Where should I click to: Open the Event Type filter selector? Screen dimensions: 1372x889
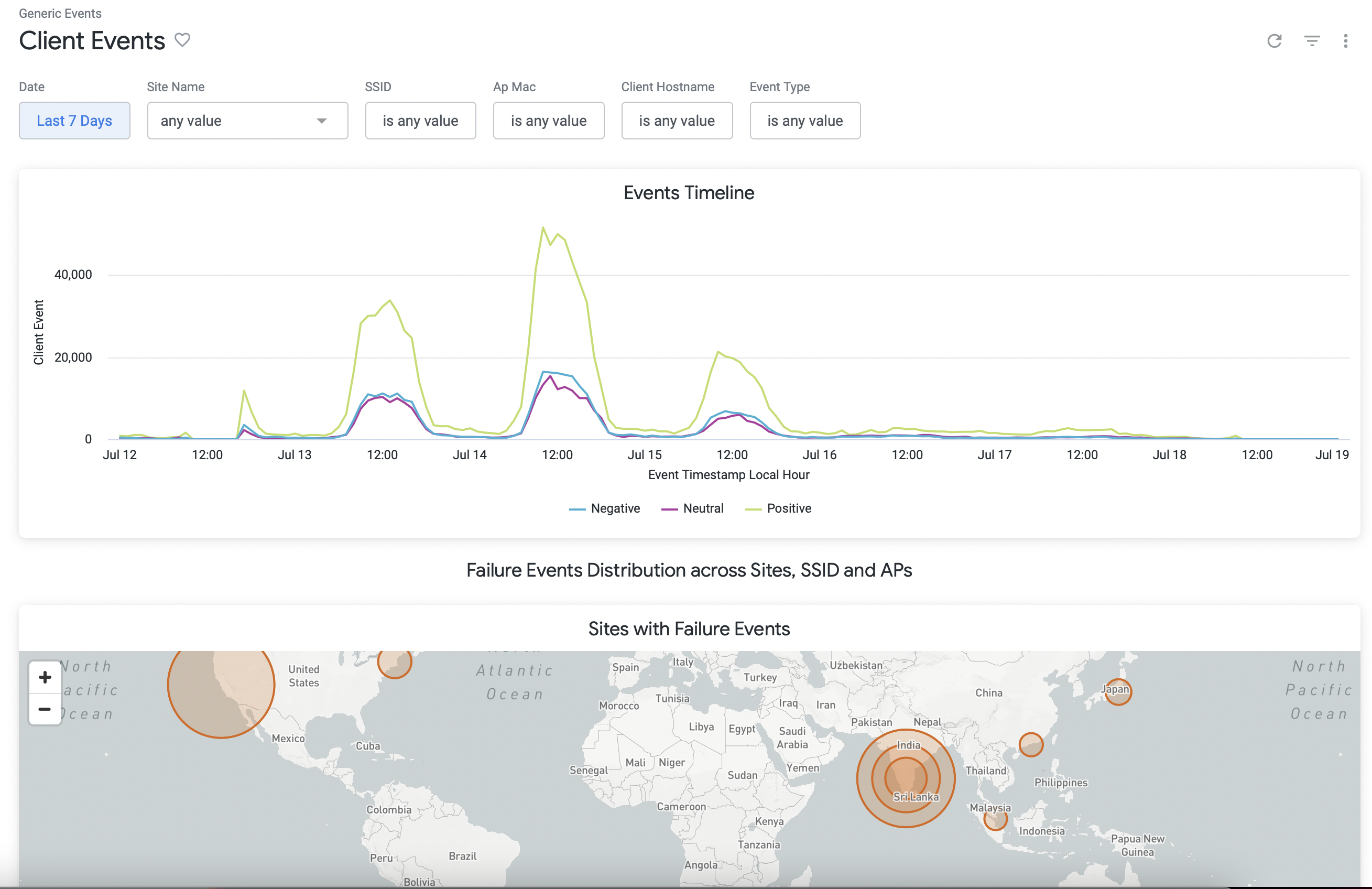(805, 121)
